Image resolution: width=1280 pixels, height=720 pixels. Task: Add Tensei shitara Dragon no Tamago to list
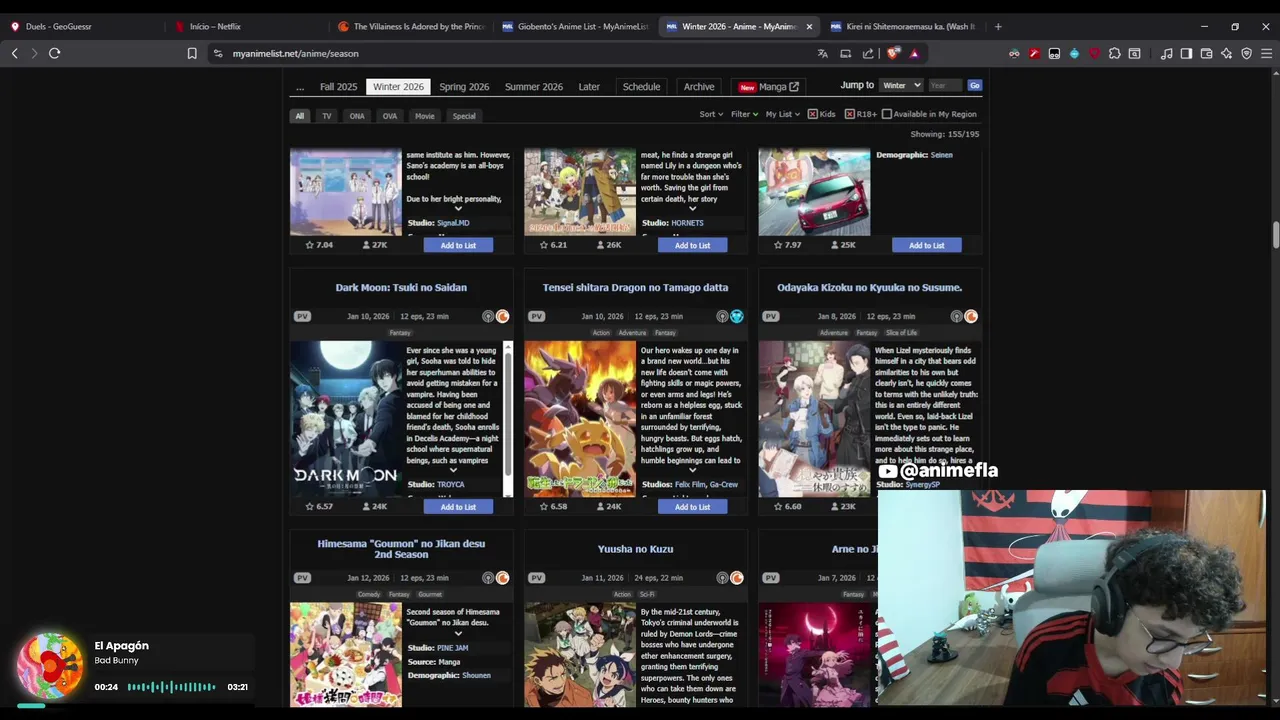coord(692,507)
